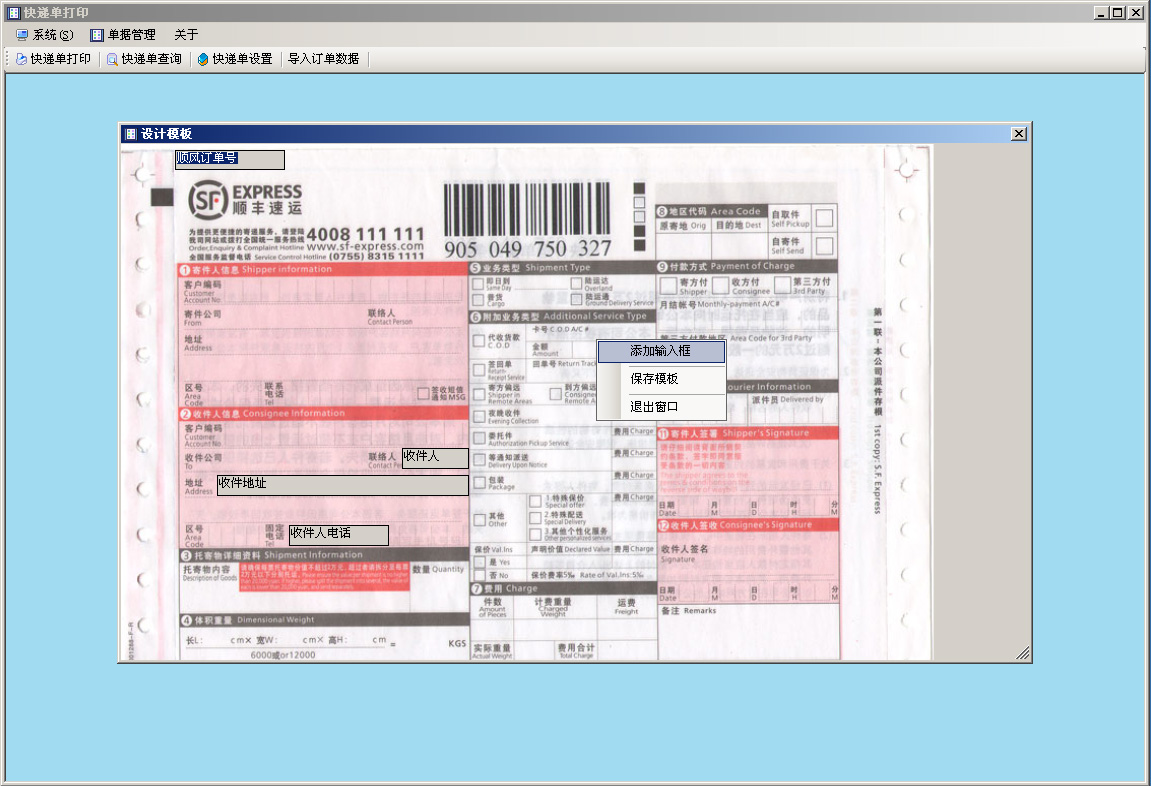Viewport: 1151px width, 786px height.
Task: Click the 快递单打印 toolbar button
Action: [x=54, y=59]
